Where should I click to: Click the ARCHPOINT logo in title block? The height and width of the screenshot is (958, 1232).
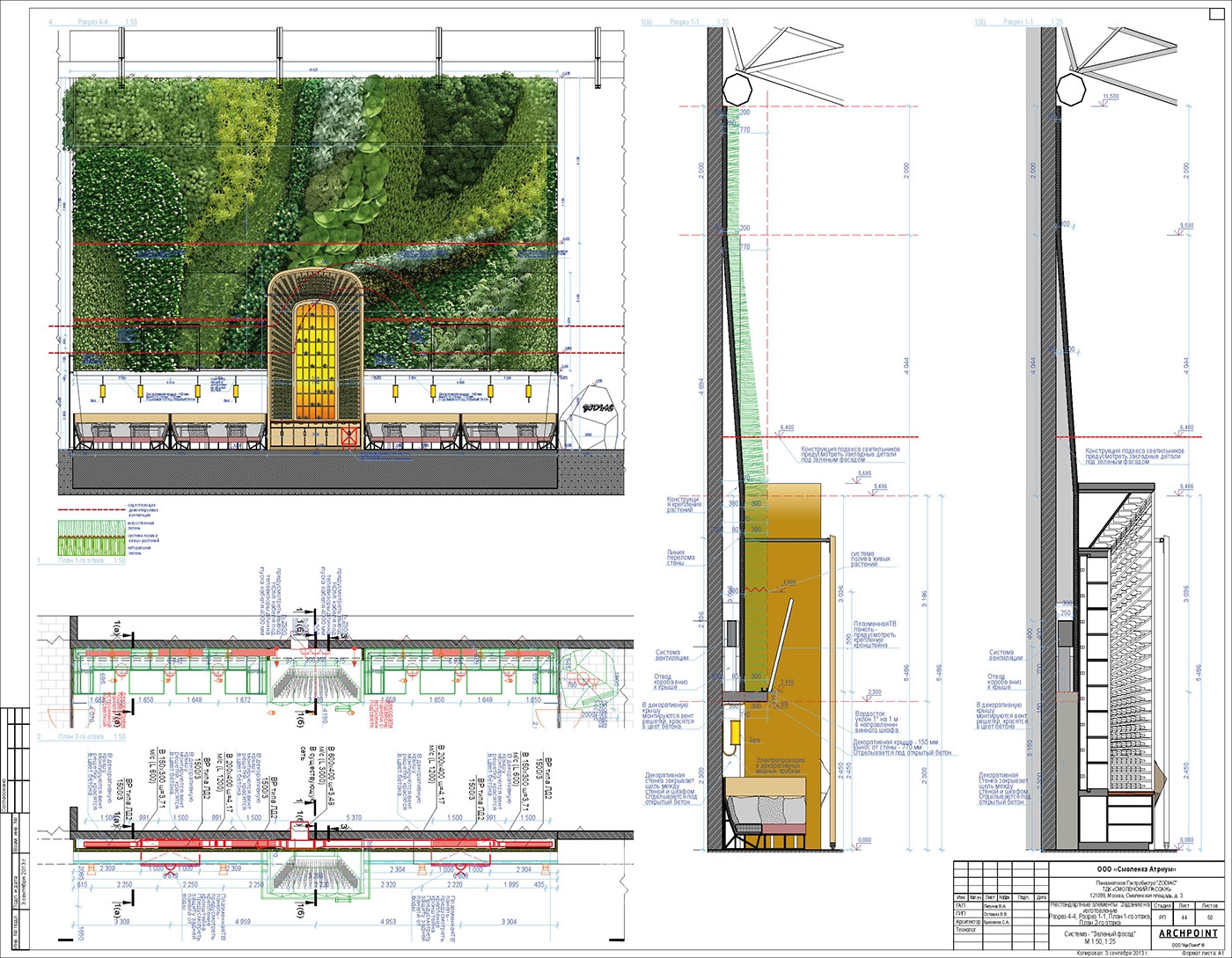coord(1187,933)
